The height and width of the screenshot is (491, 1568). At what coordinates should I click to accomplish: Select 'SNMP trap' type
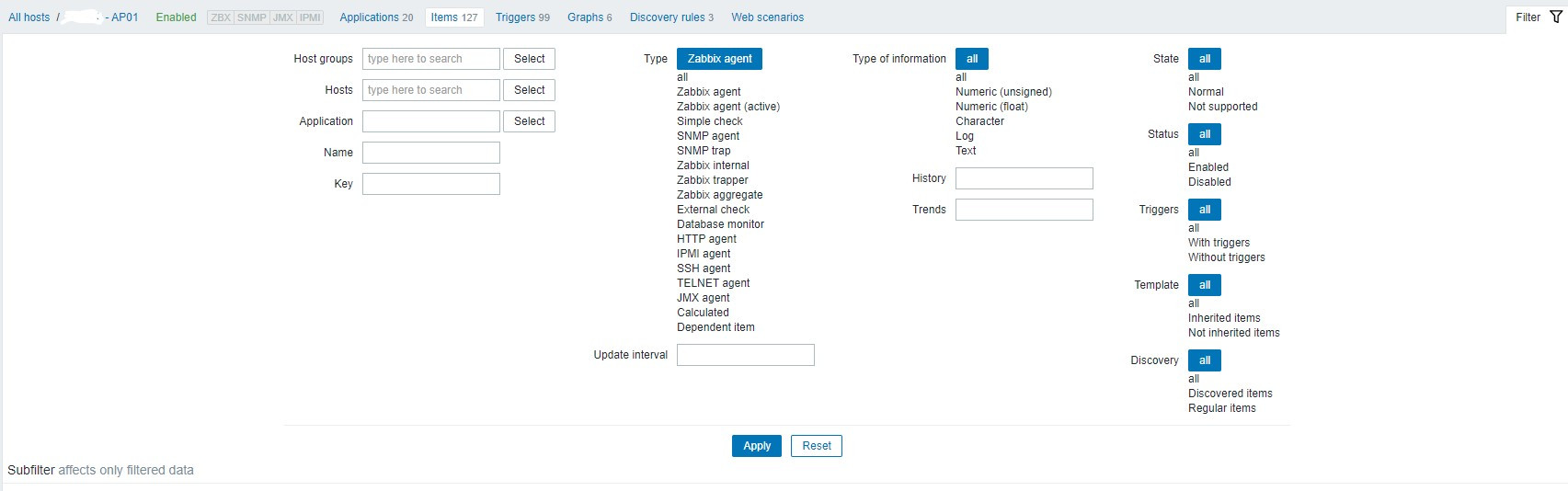point(704,151)
